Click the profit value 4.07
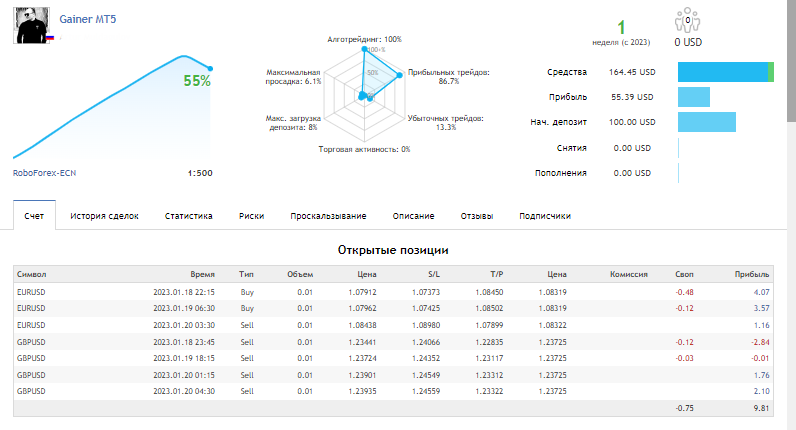This screenshot has height=430, width=796. click(761, 292)
